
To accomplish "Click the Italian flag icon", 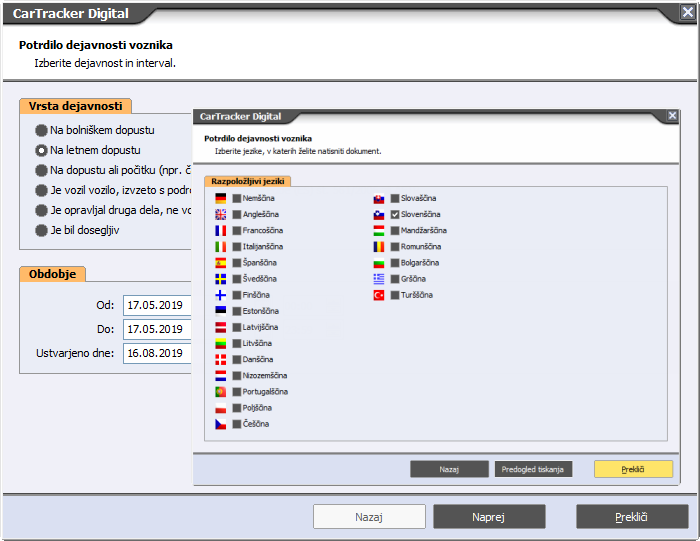I will click(x=221, y=246).
